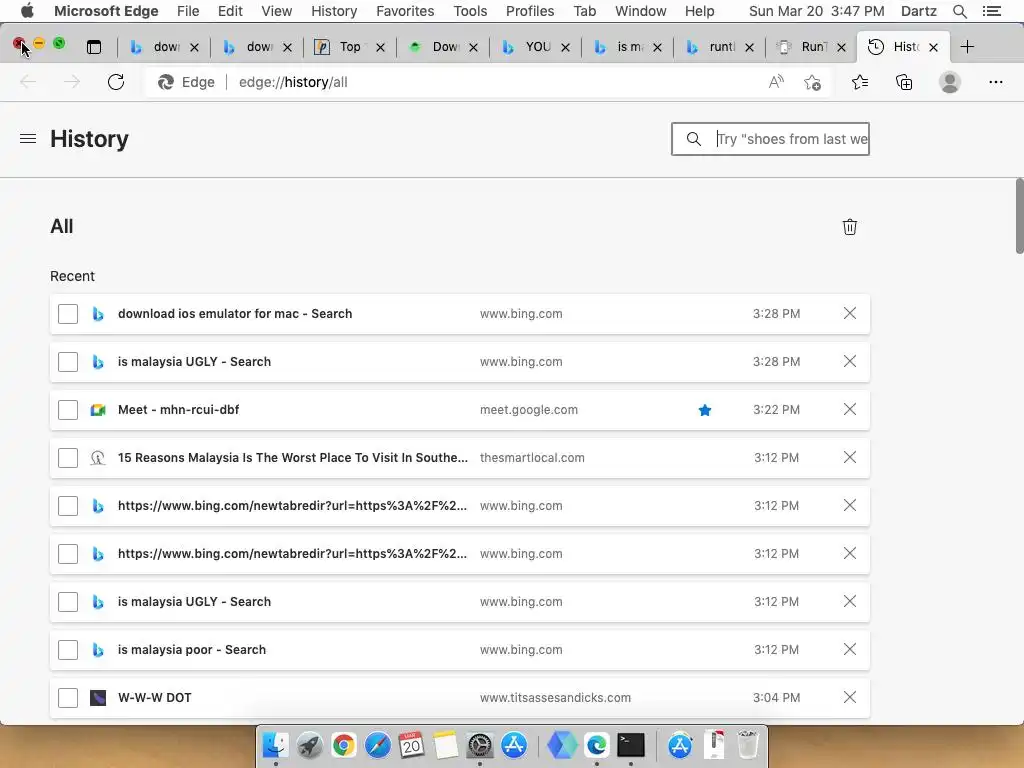Screen dimensions: 1024x768
Task: Open the Tools menu
Action: tap(470, 11)
